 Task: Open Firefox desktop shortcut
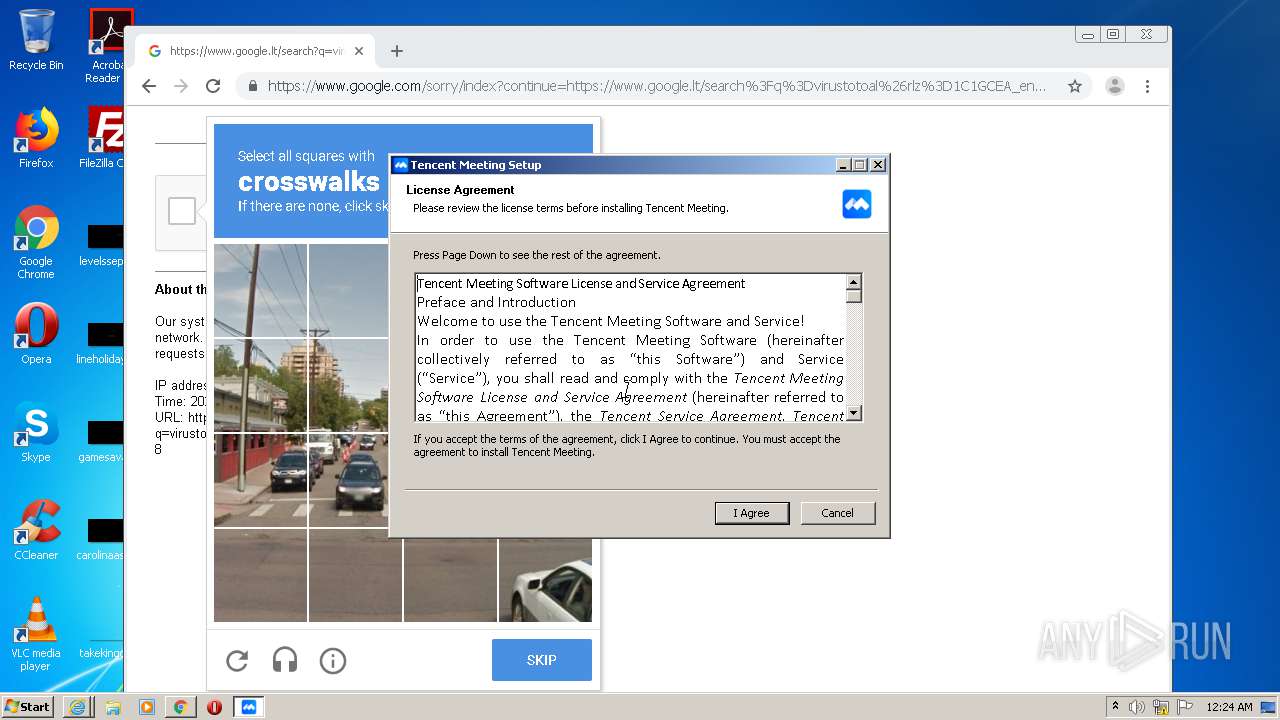pyautogui.click(x=36, y=138)
